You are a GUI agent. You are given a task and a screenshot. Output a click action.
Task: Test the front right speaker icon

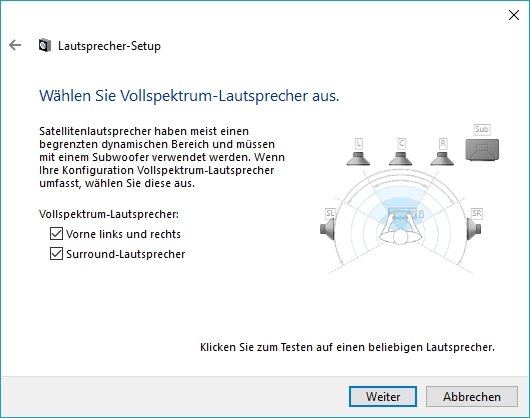(442, 158)
